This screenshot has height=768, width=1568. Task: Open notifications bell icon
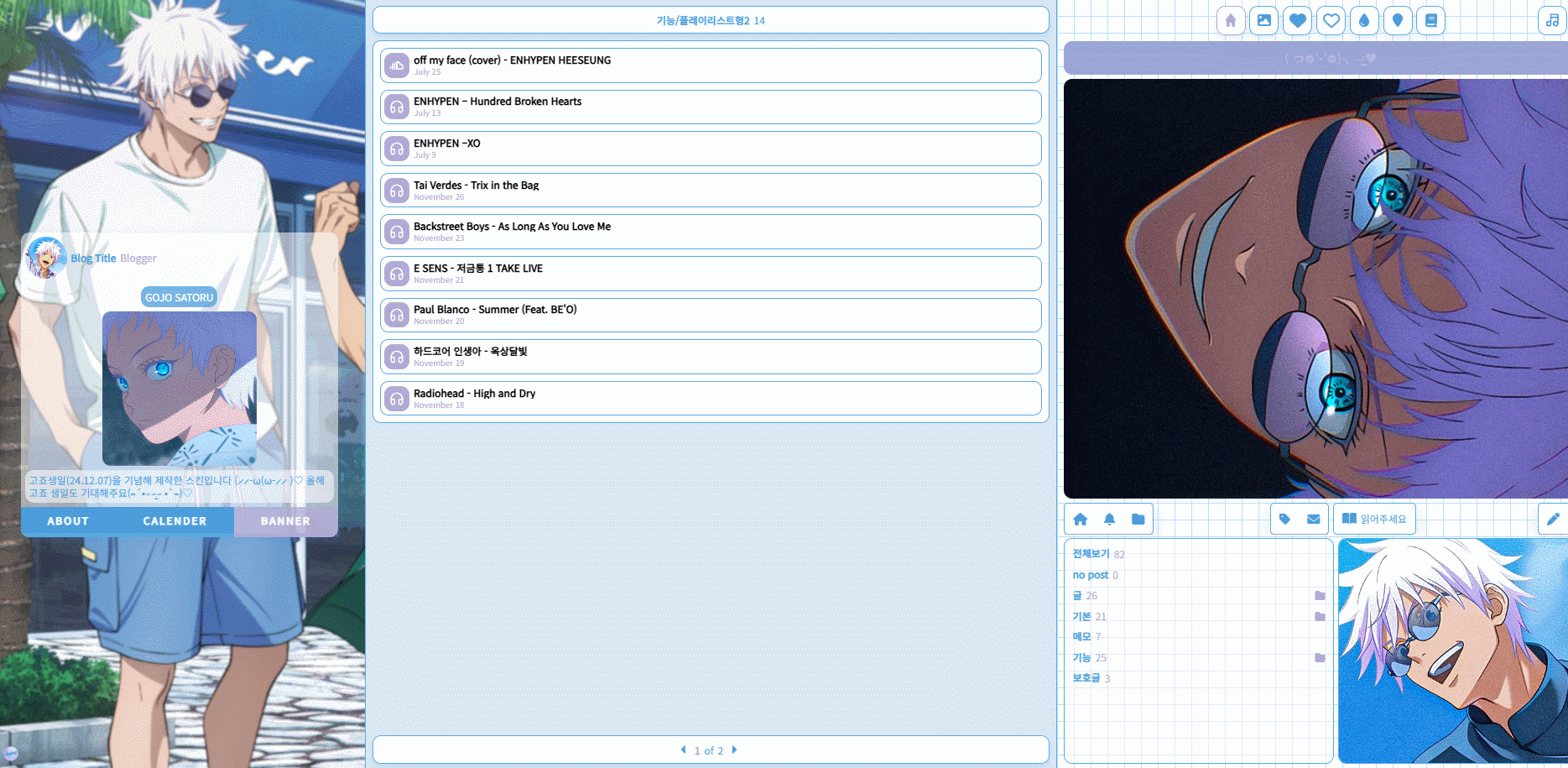tap(1109, 520)
